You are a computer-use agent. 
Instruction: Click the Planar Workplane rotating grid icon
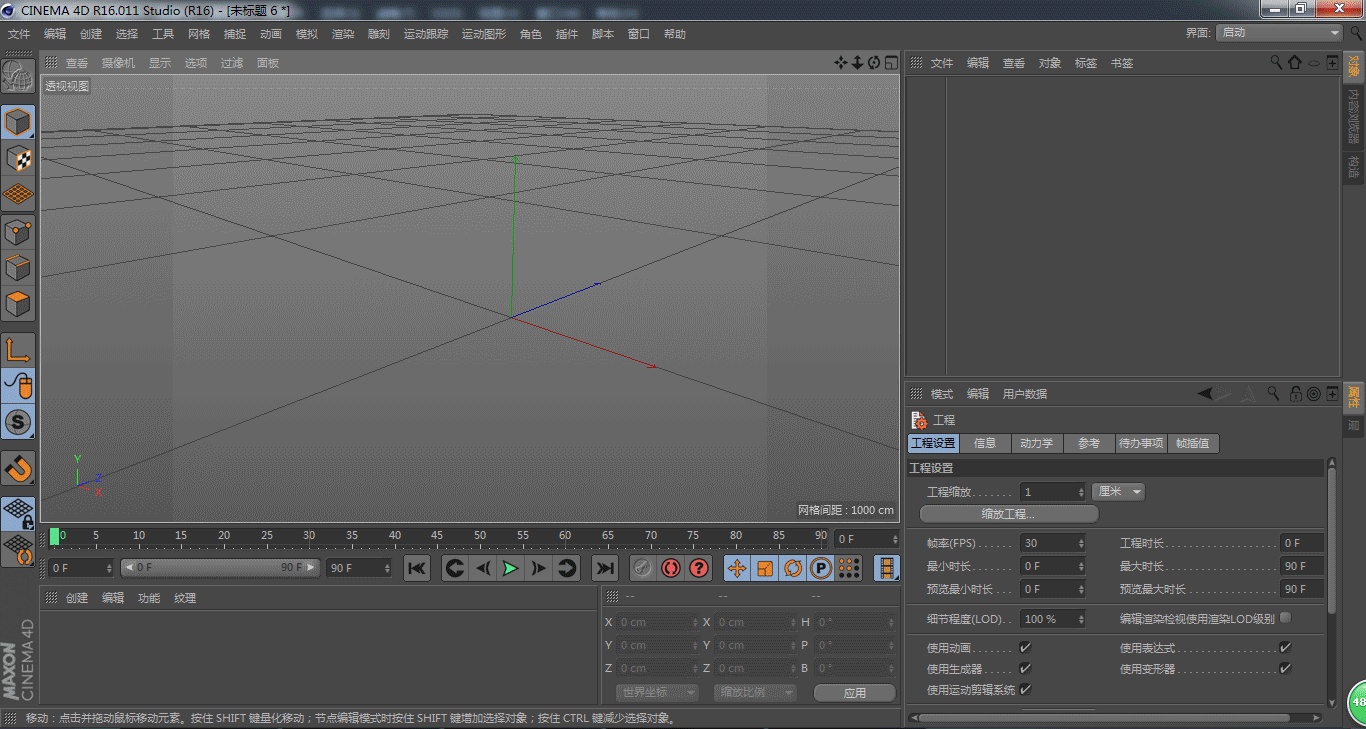tap(18, 550)
